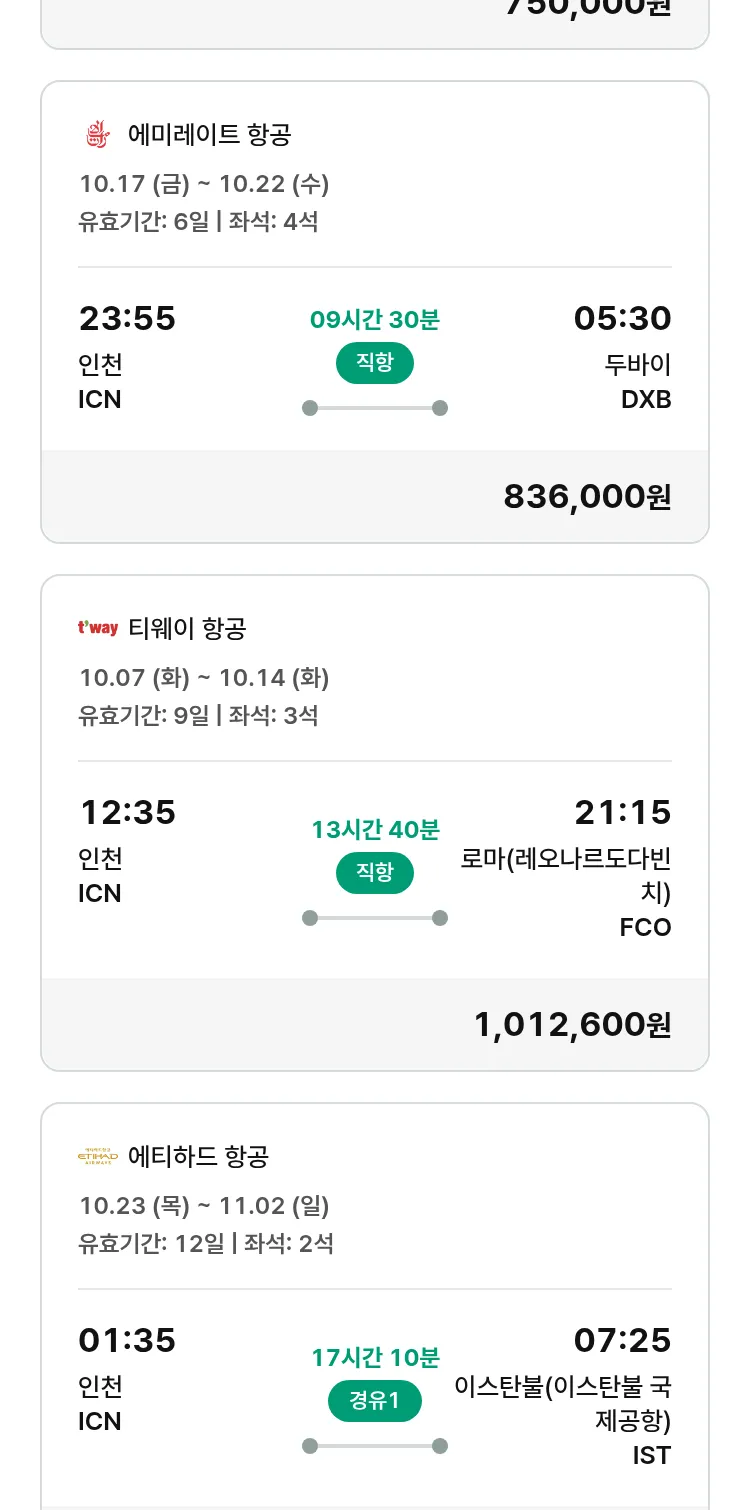Click the 이스탄불 IST destination text
This screenshot has height=1510, width=750.
coord(563,1404)
